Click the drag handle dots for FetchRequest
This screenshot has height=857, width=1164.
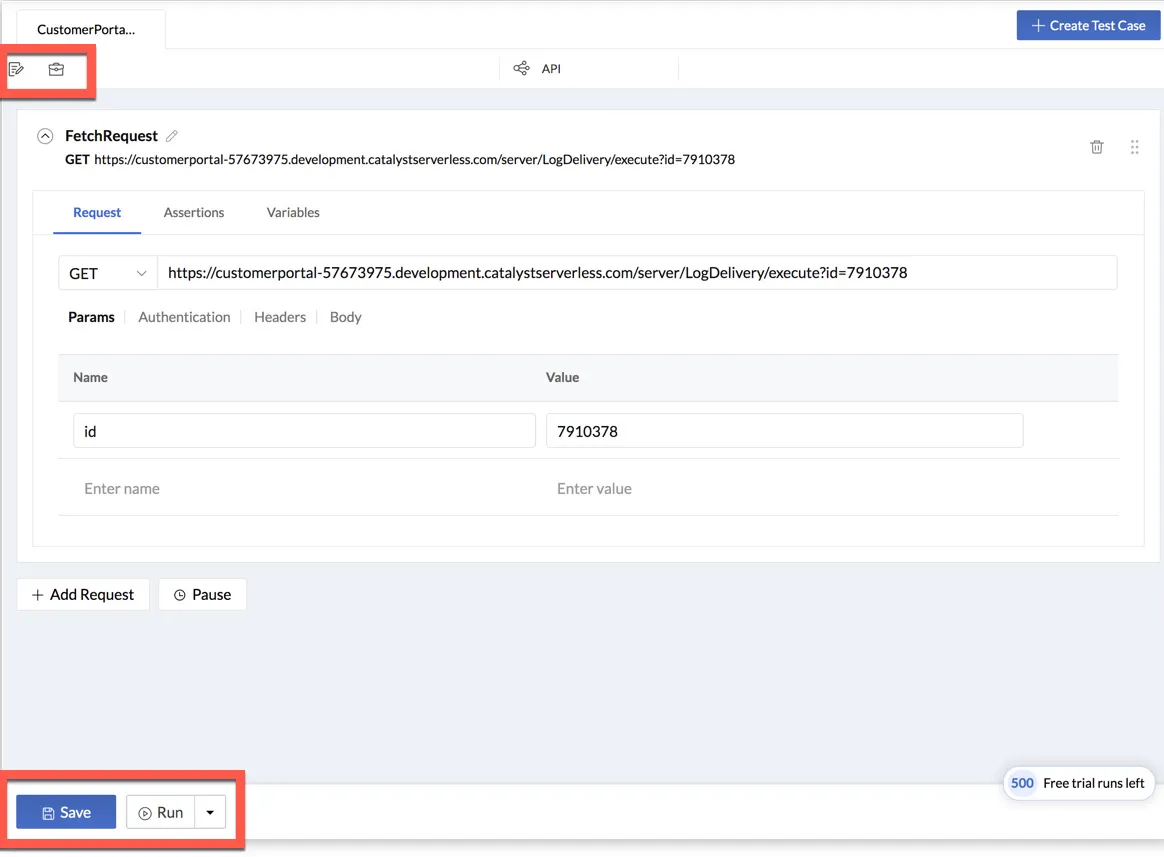click(x=1134, y=147)
